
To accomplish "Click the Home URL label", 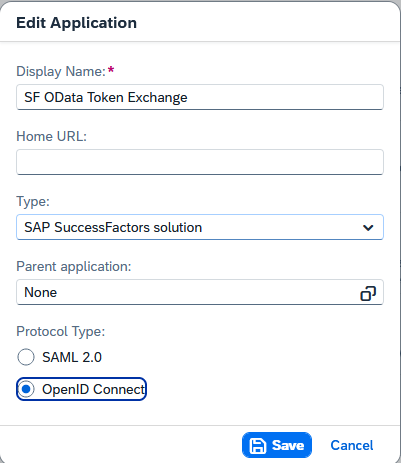I will [x=52, y=136].
